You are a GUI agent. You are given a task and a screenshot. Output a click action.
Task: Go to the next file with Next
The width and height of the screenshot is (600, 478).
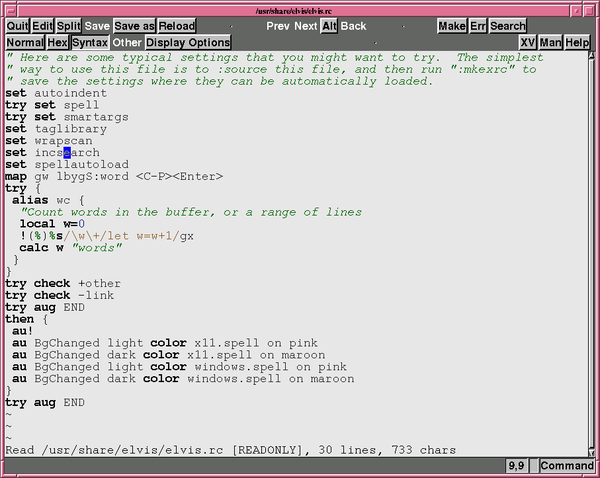(306, 26)
